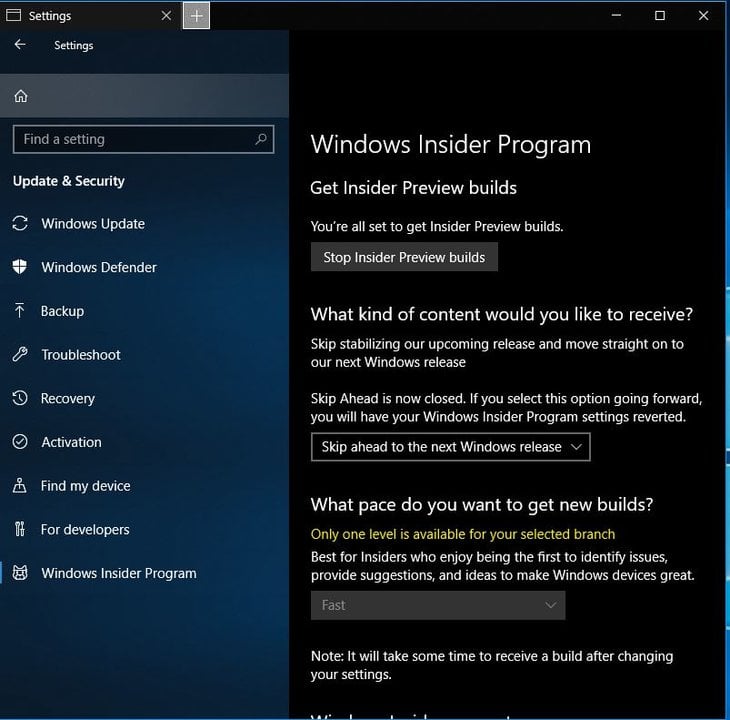This screenshot has width=730, height=720.
Task: Click the Recovery clock icon
Action: [x=20, y=398]
